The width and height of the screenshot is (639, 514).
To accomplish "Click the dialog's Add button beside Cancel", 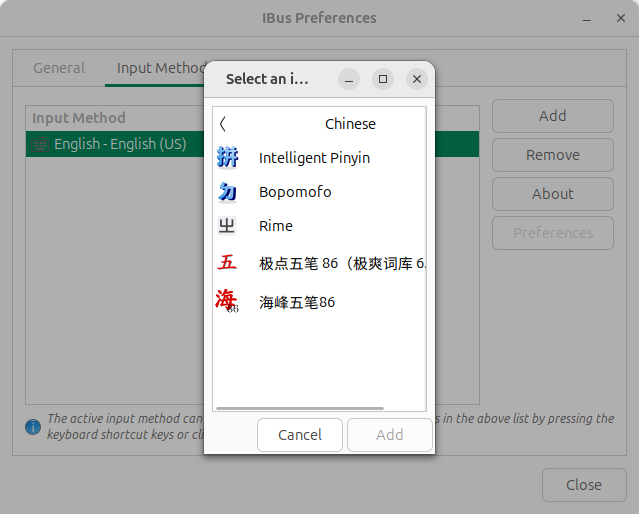I will (x=390, y=435).
